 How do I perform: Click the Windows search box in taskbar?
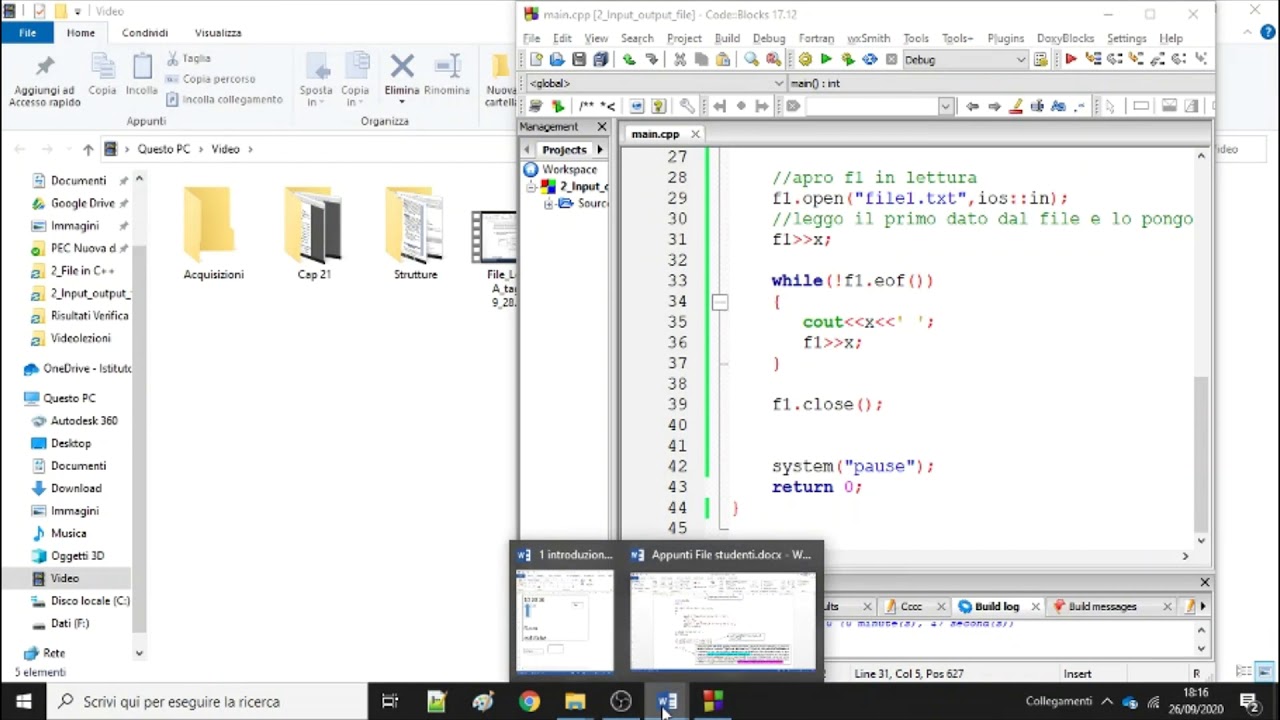(x=207, y=701)
